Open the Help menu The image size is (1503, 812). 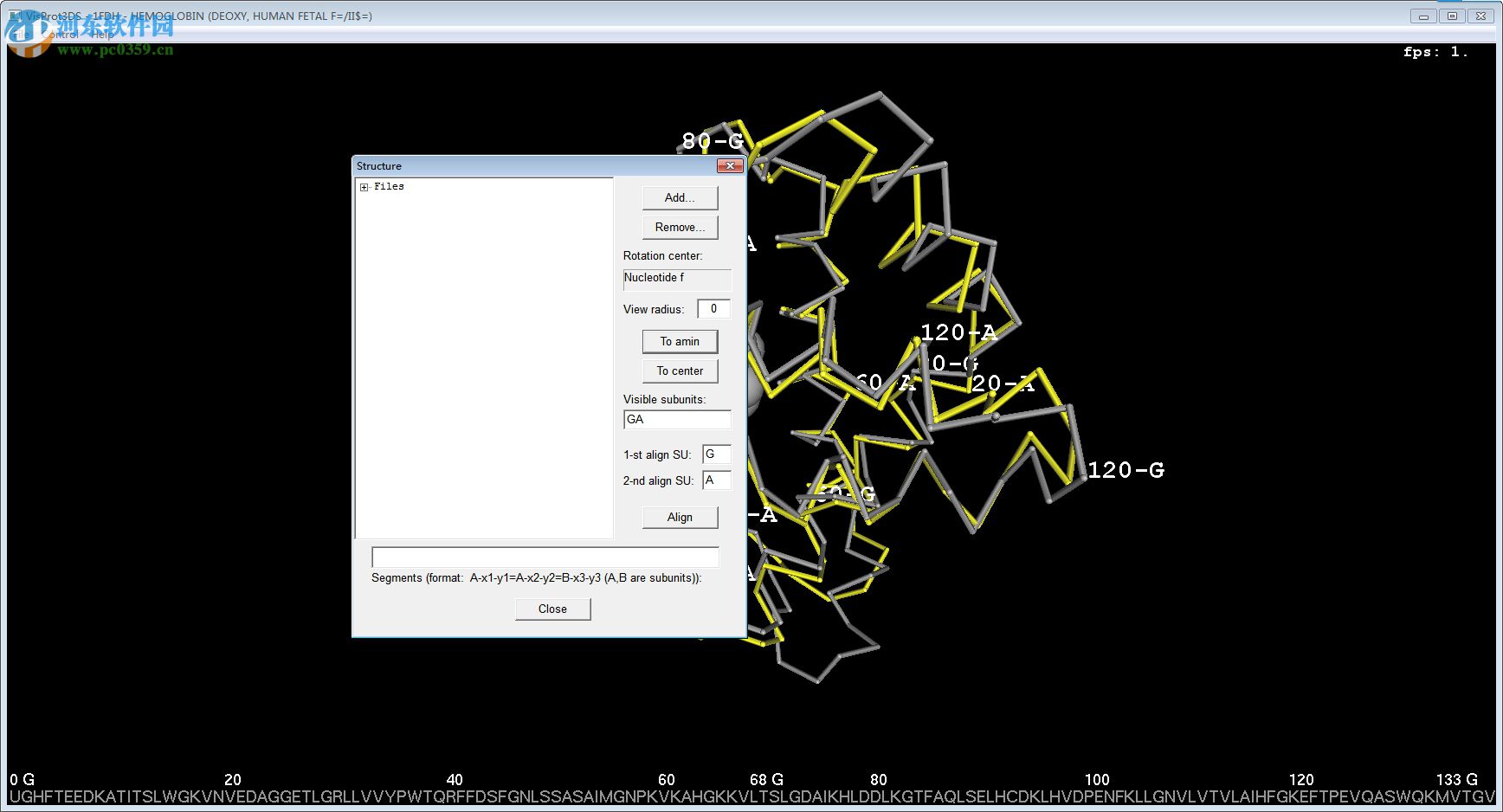click(102, 35)
